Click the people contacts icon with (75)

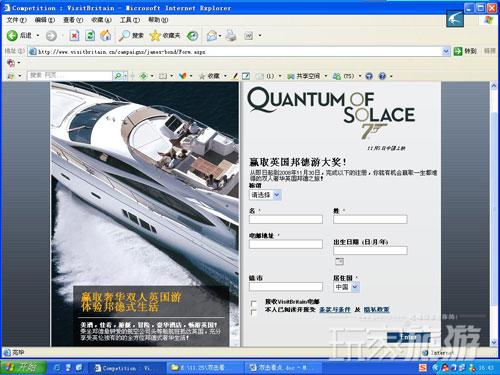click(337, 76)
